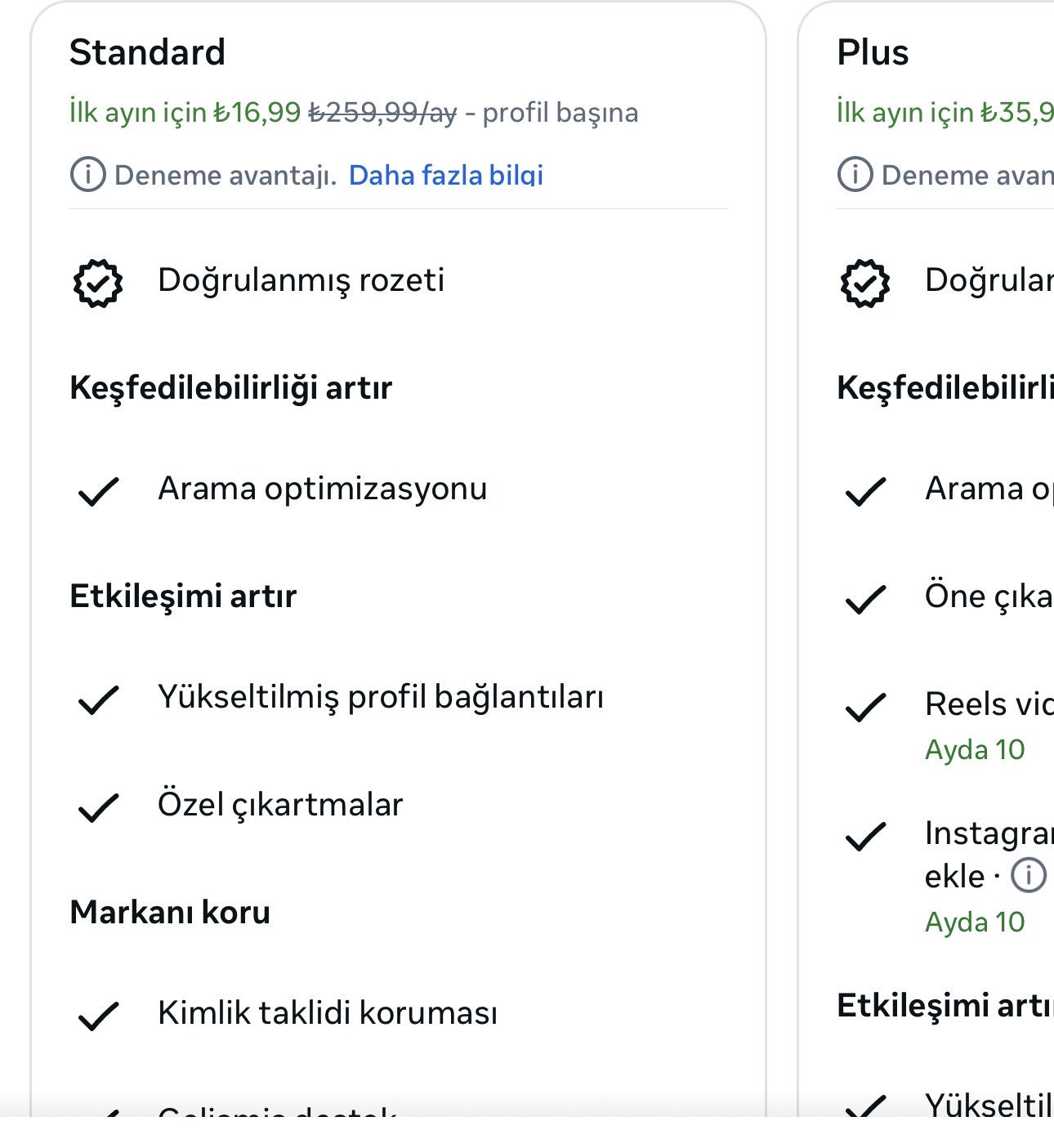
Task: Click checkmark beside Öne çıka feature in Plus
Action: click(x=865, y=599)
